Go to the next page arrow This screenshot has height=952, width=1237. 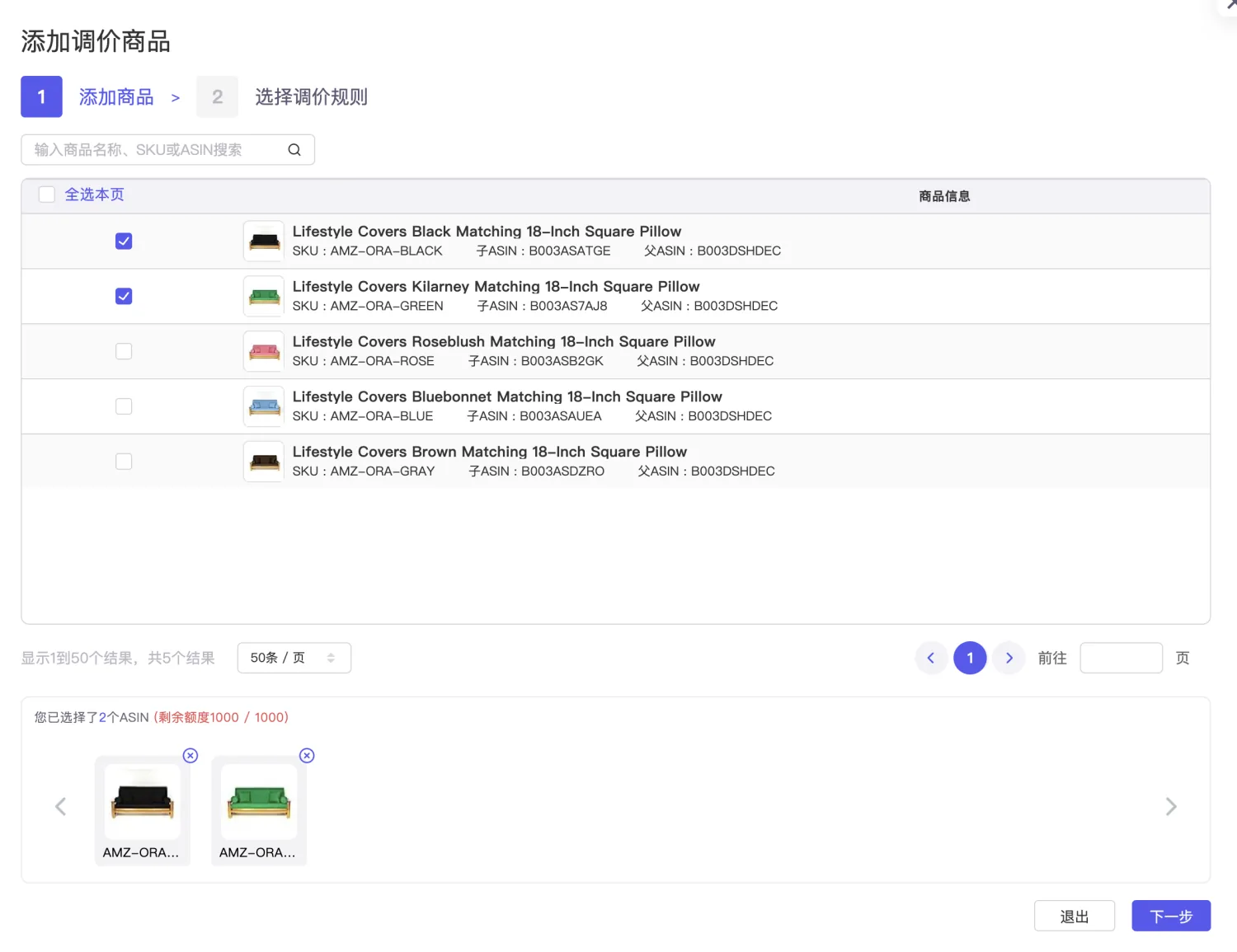pos(1009,658)
